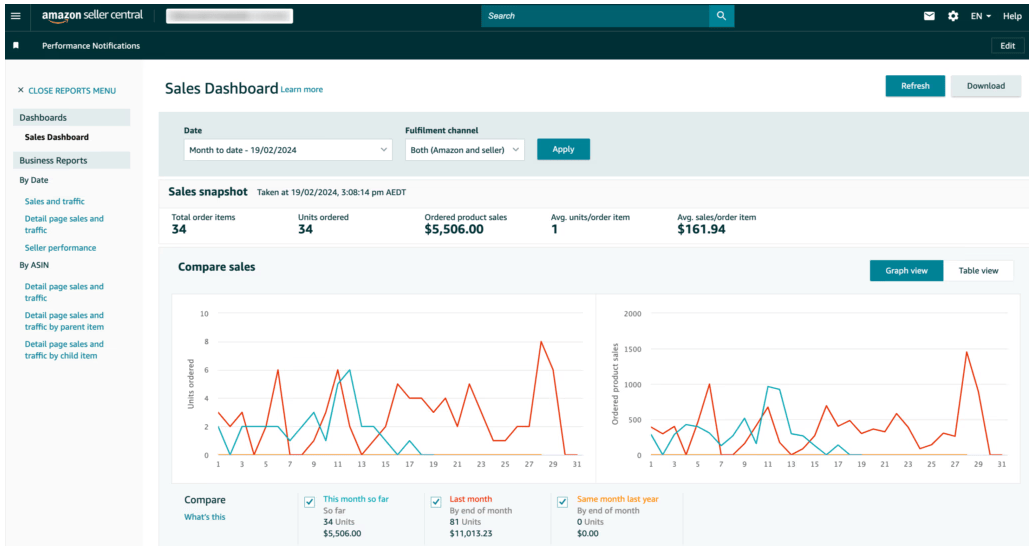1034x546 pixels.
Task: Toggle the Last month checkbox
Action: 436,502
